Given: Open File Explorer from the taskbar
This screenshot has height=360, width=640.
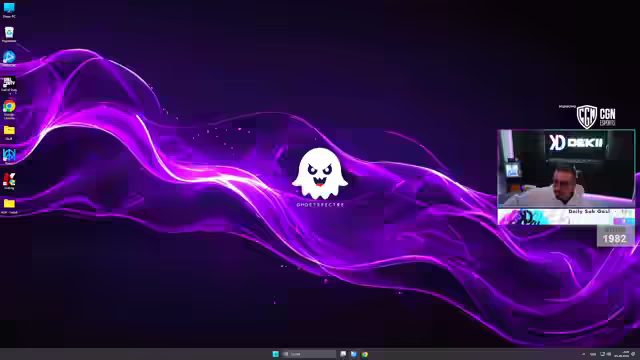Looking at the screenshot, I should tap(354, 354).
